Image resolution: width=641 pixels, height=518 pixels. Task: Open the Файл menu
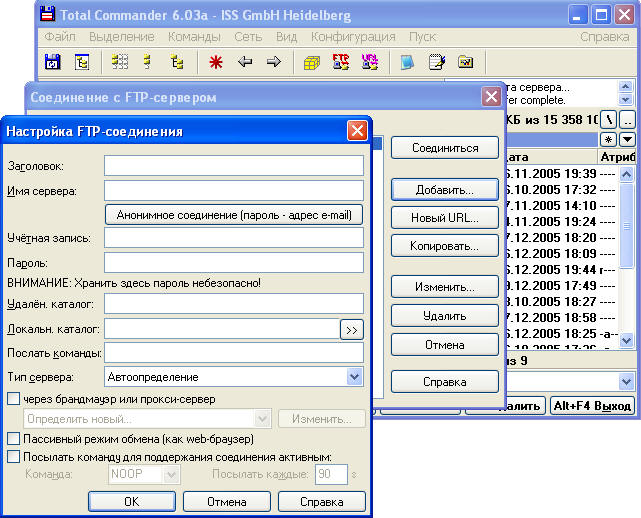pyautogui.click(x=60, y=37)
